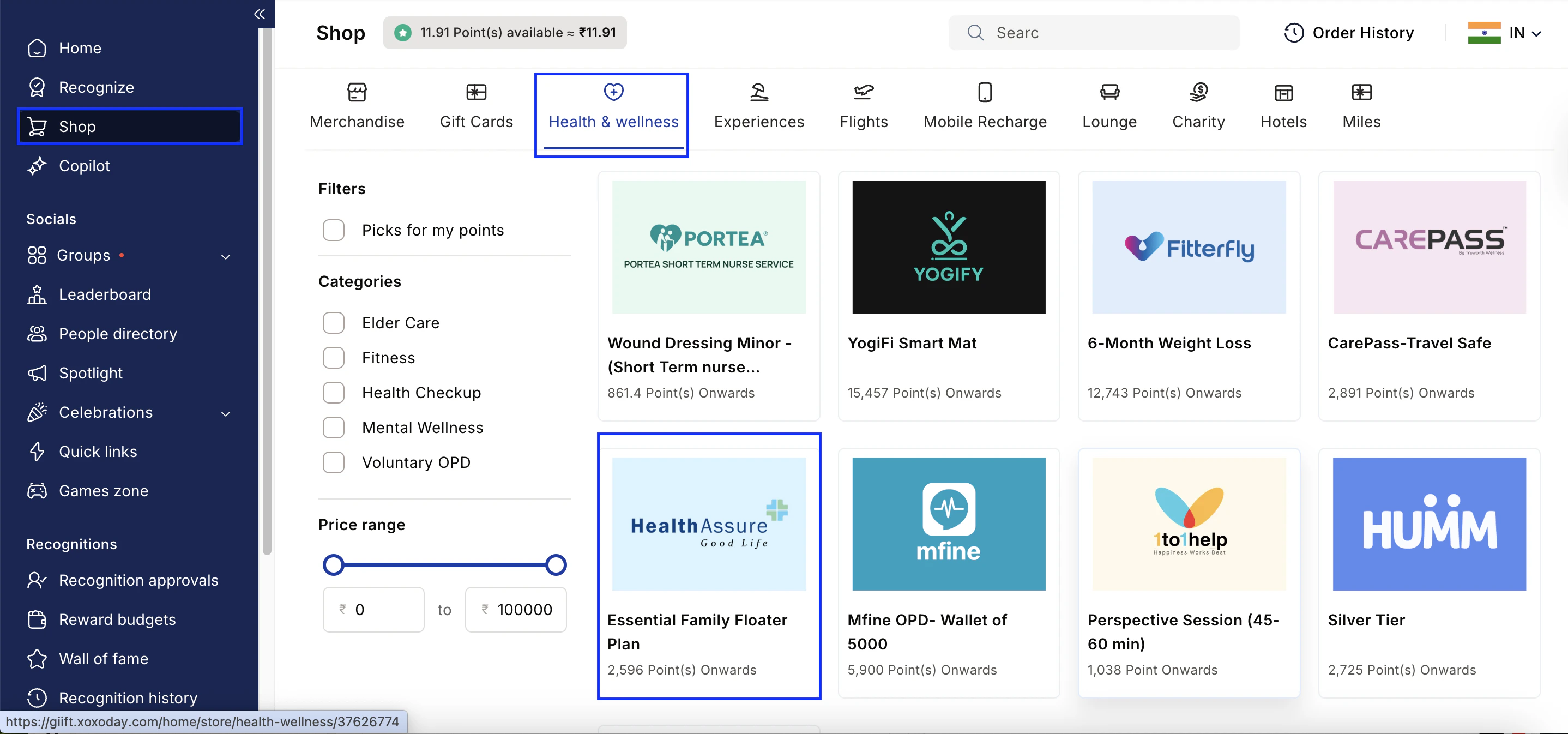
Task: Open Essential Family Floater Plan title
Action: pyautogui.click(x=697, y=631)
